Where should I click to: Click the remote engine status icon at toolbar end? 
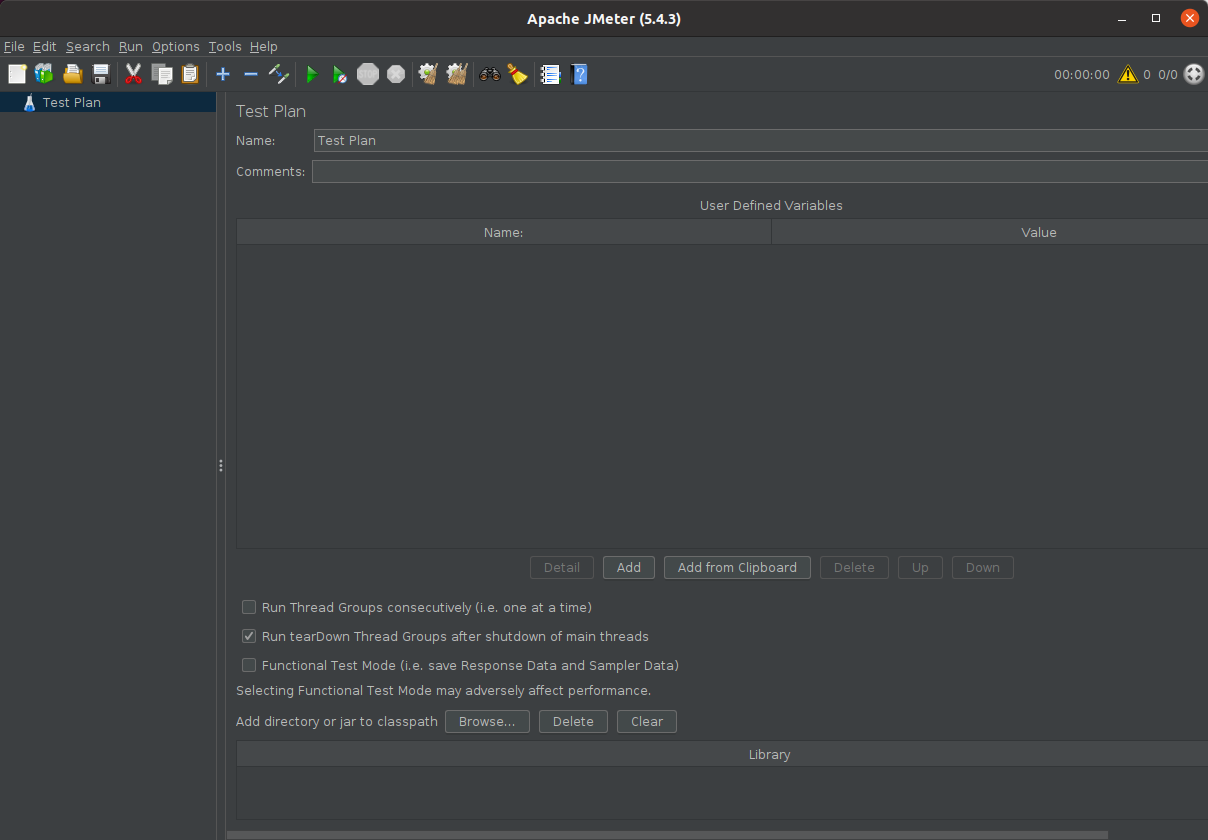[x=1194, y=74]
